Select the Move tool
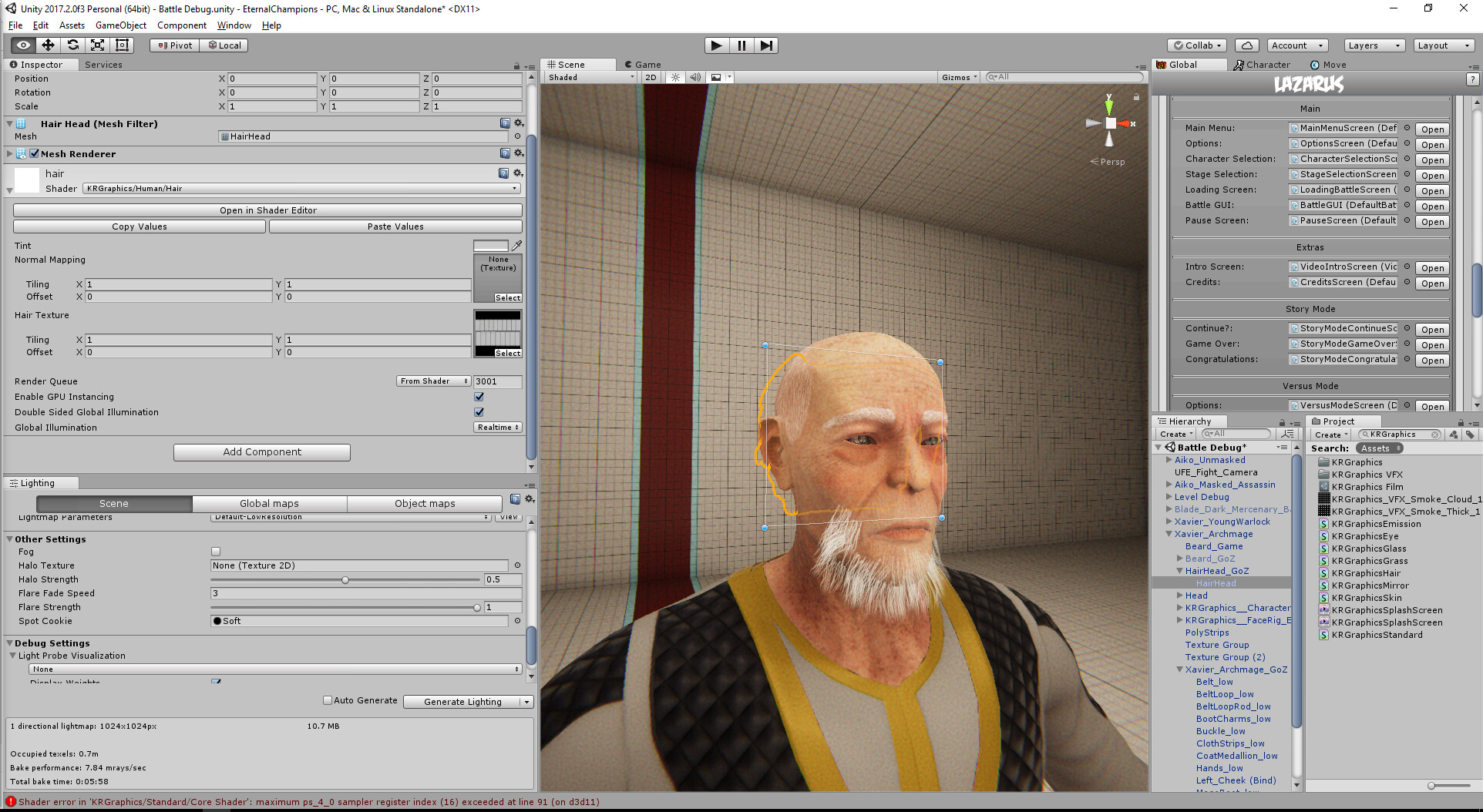The width and height of the screenshot is (1483, 812). click(47, 45)
